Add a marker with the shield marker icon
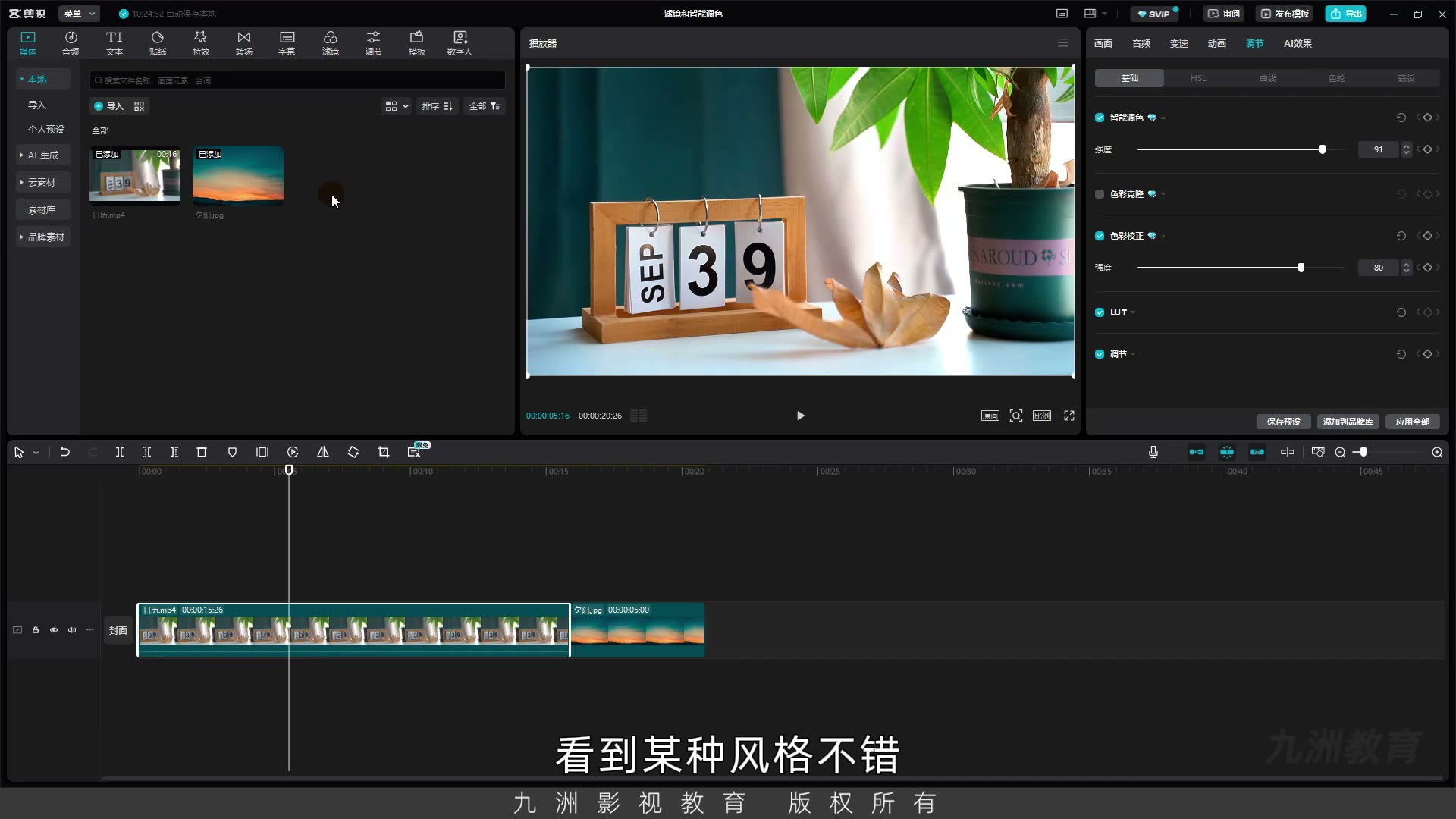This screenshot has height=819, width=1456. [x=232, y=452]
